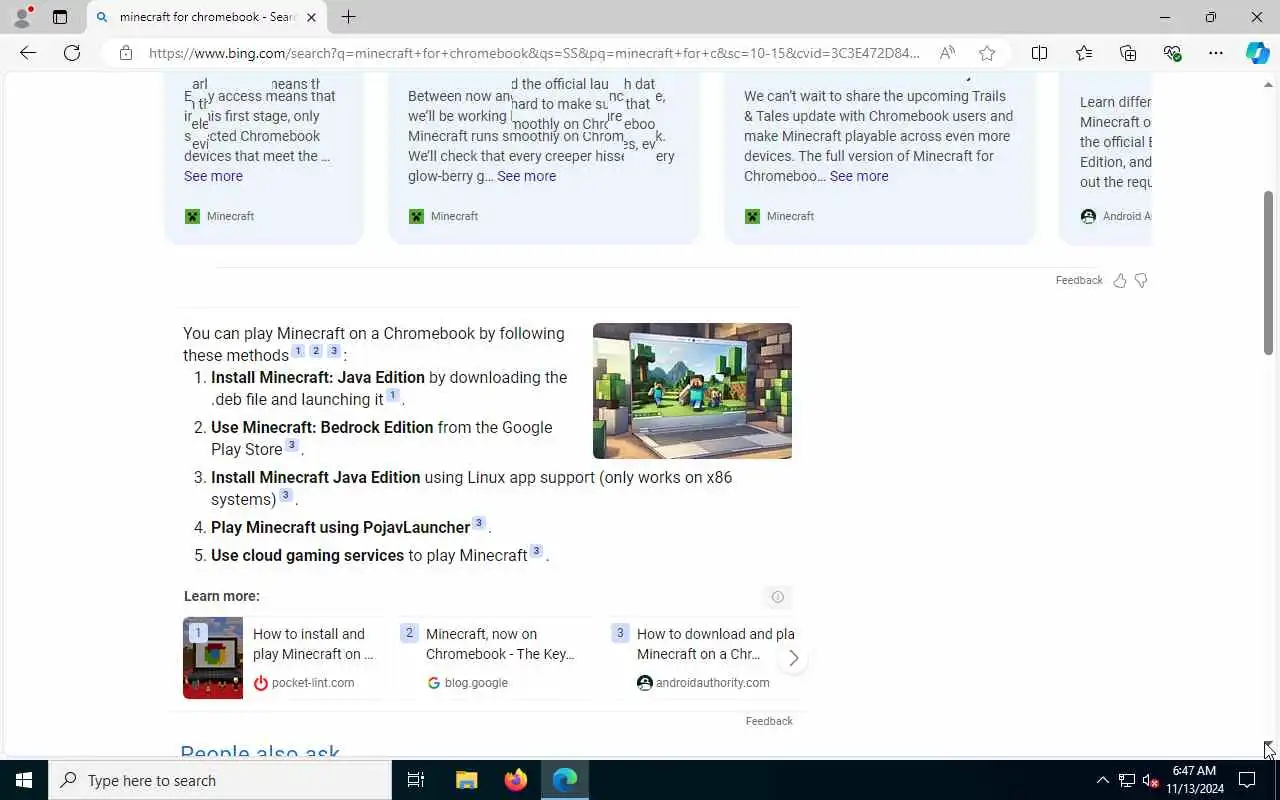Show hidden system tray icons

[x=1103, y=780]
